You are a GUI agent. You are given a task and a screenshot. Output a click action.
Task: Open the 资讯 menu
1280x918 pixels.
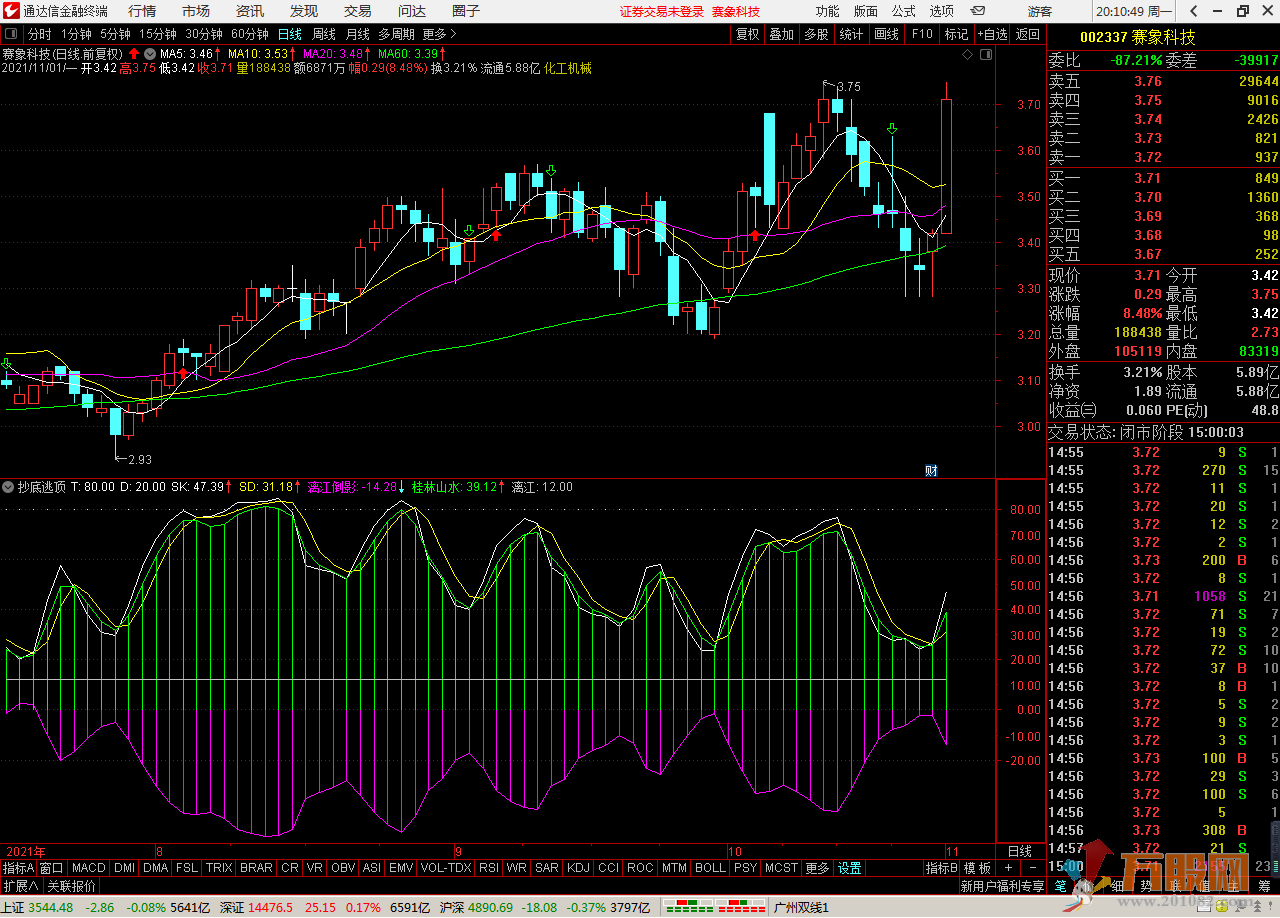[x=250, y=11]
